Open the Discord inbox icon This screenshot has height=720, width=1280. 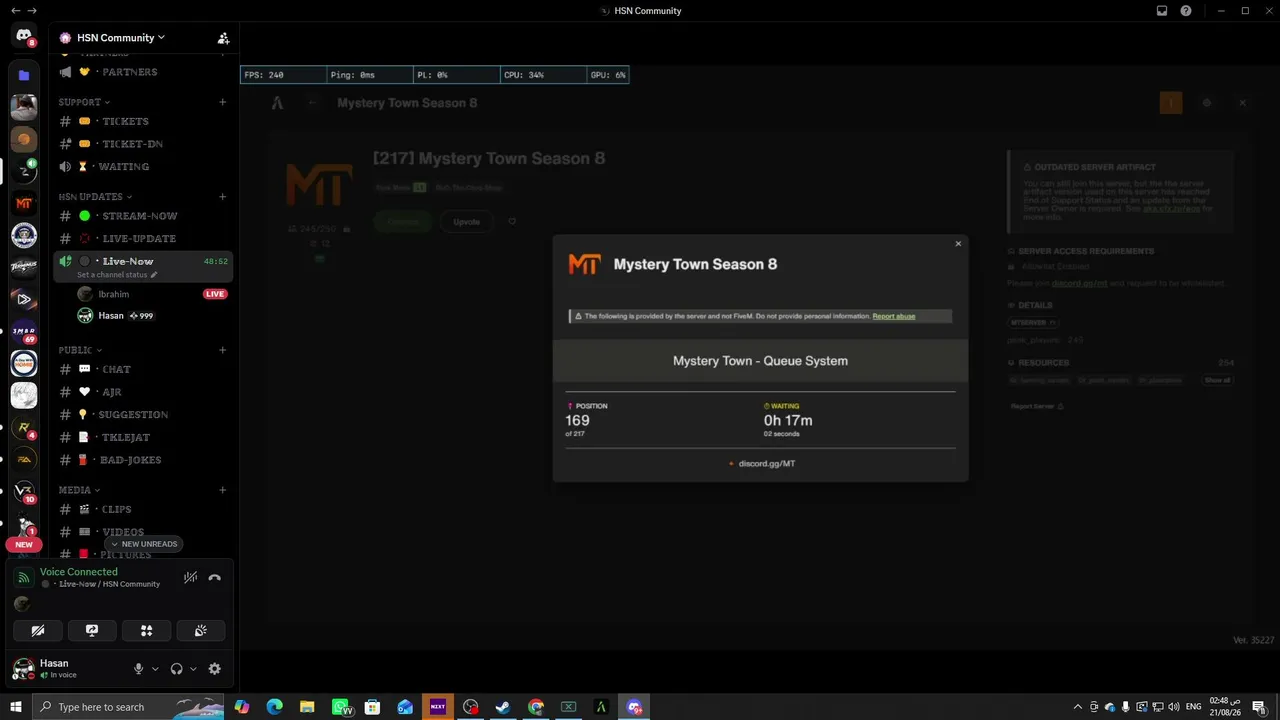tap(1162, 11)
